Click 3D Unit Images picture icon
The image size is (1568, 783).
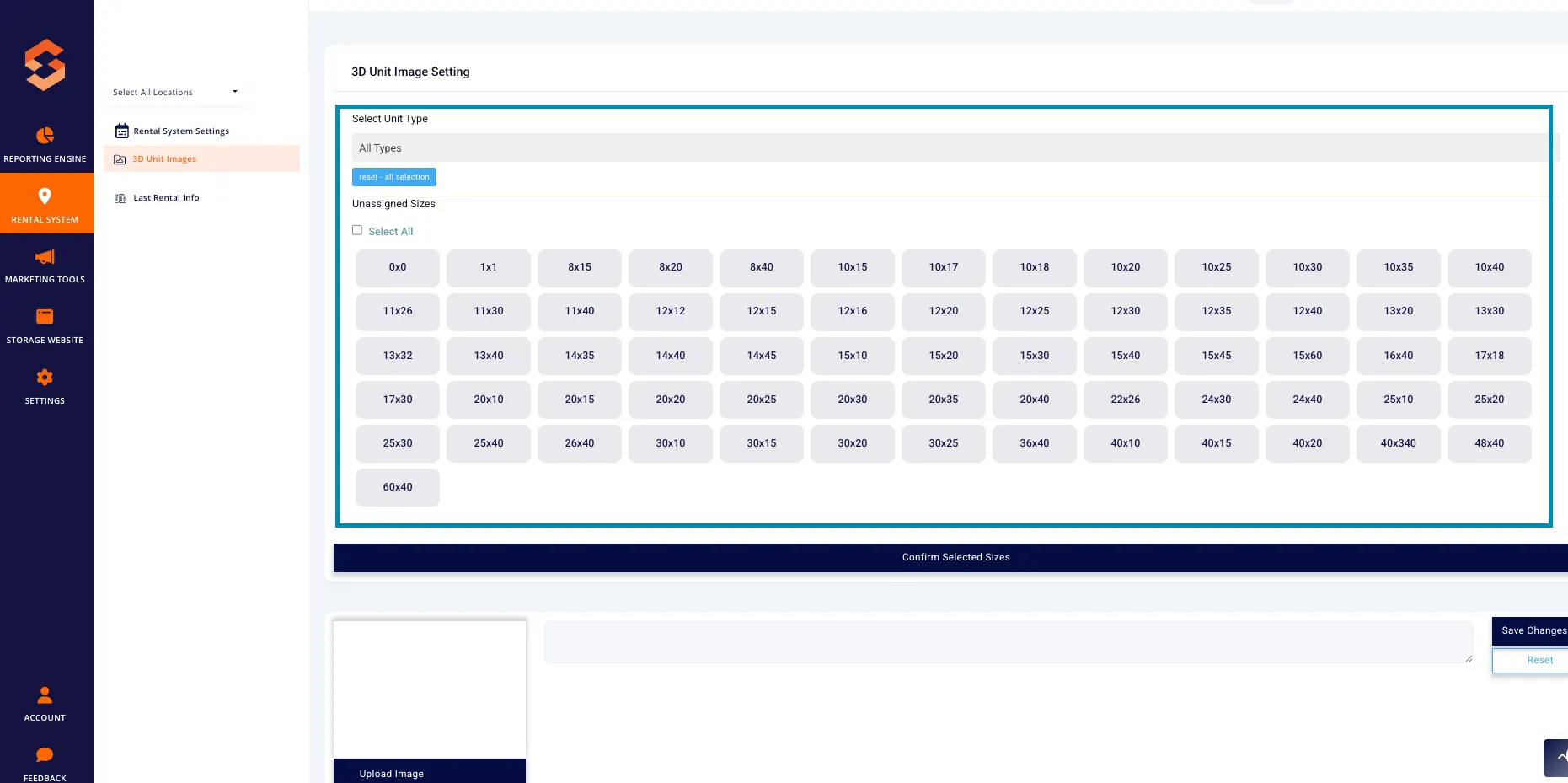coord(120,159)
